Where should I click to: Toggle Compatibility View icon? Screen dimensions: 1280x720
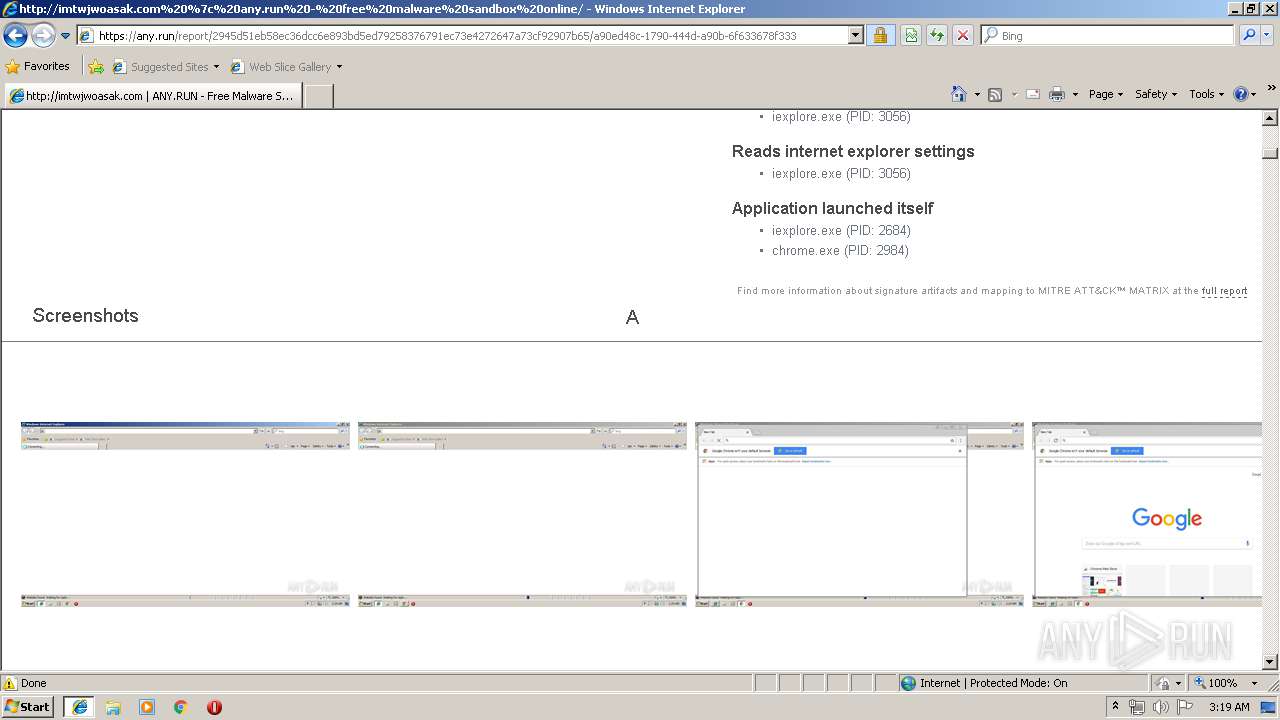click(x=911, y=36)
